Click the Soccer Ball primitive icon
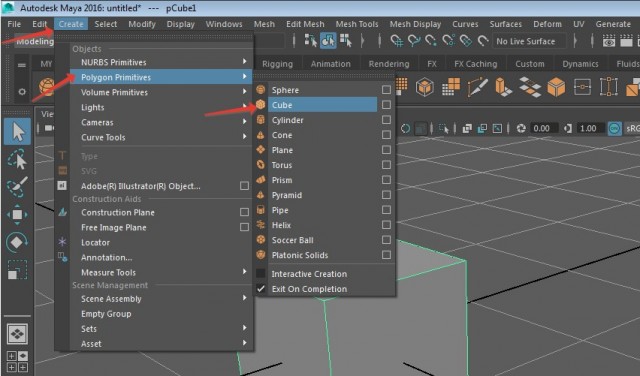 [261, 240]
